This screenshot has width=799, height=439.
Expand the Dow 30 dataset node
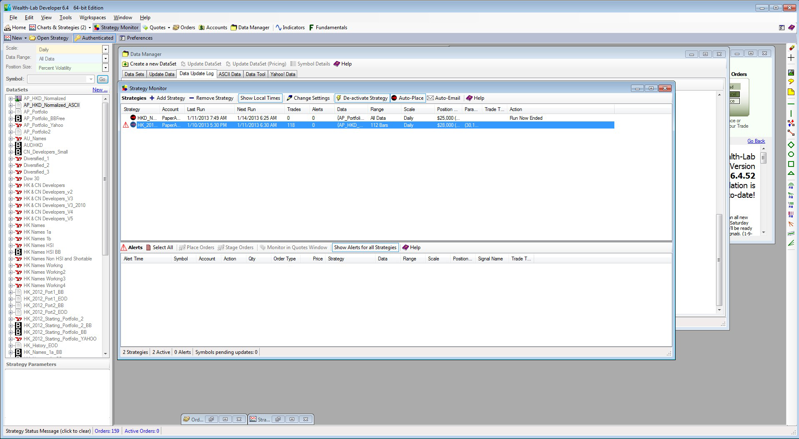(11, 179)
